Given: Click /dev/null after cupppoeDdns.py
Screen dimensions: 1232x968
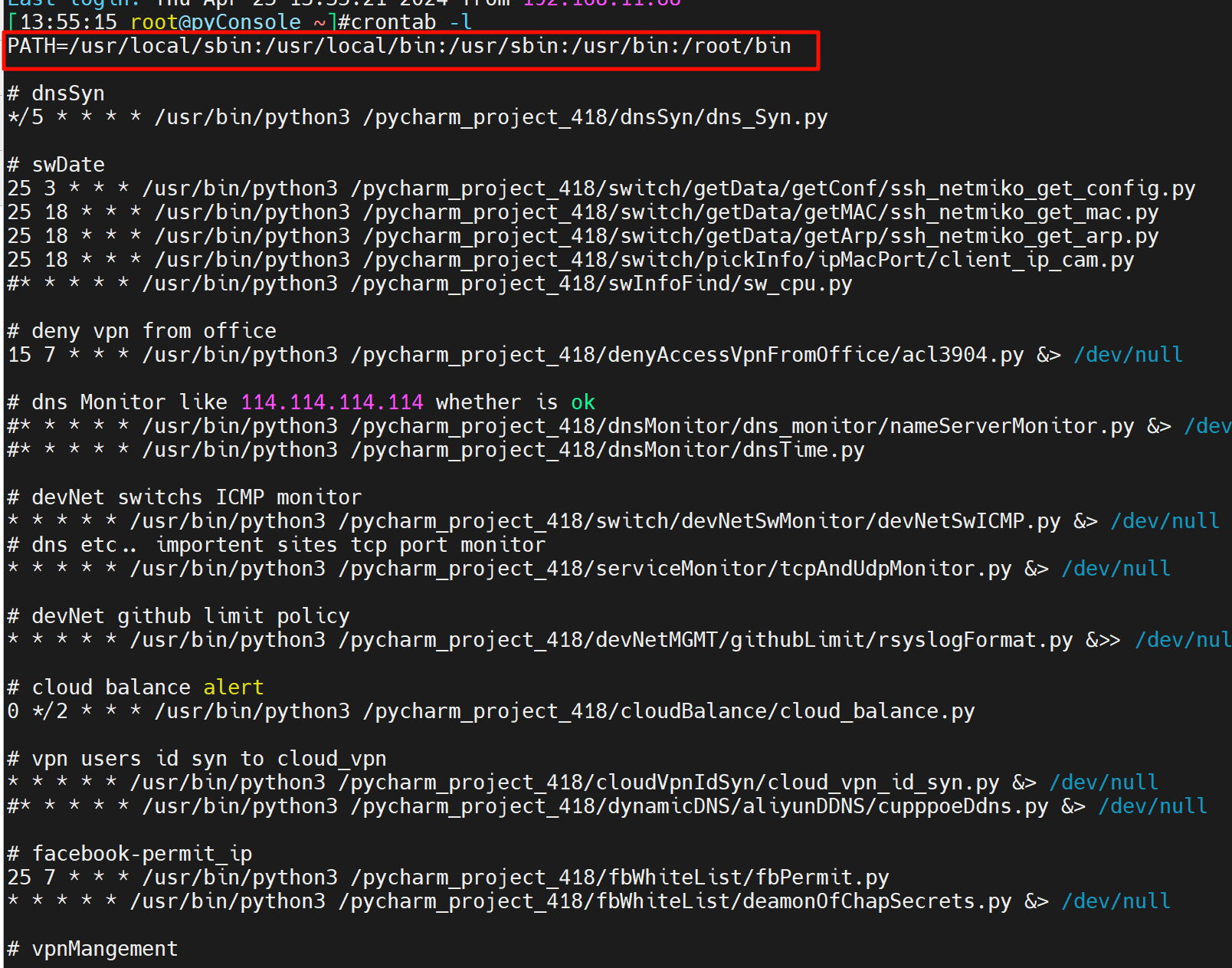Looking at the screenshot, I should coord(1152,806).
